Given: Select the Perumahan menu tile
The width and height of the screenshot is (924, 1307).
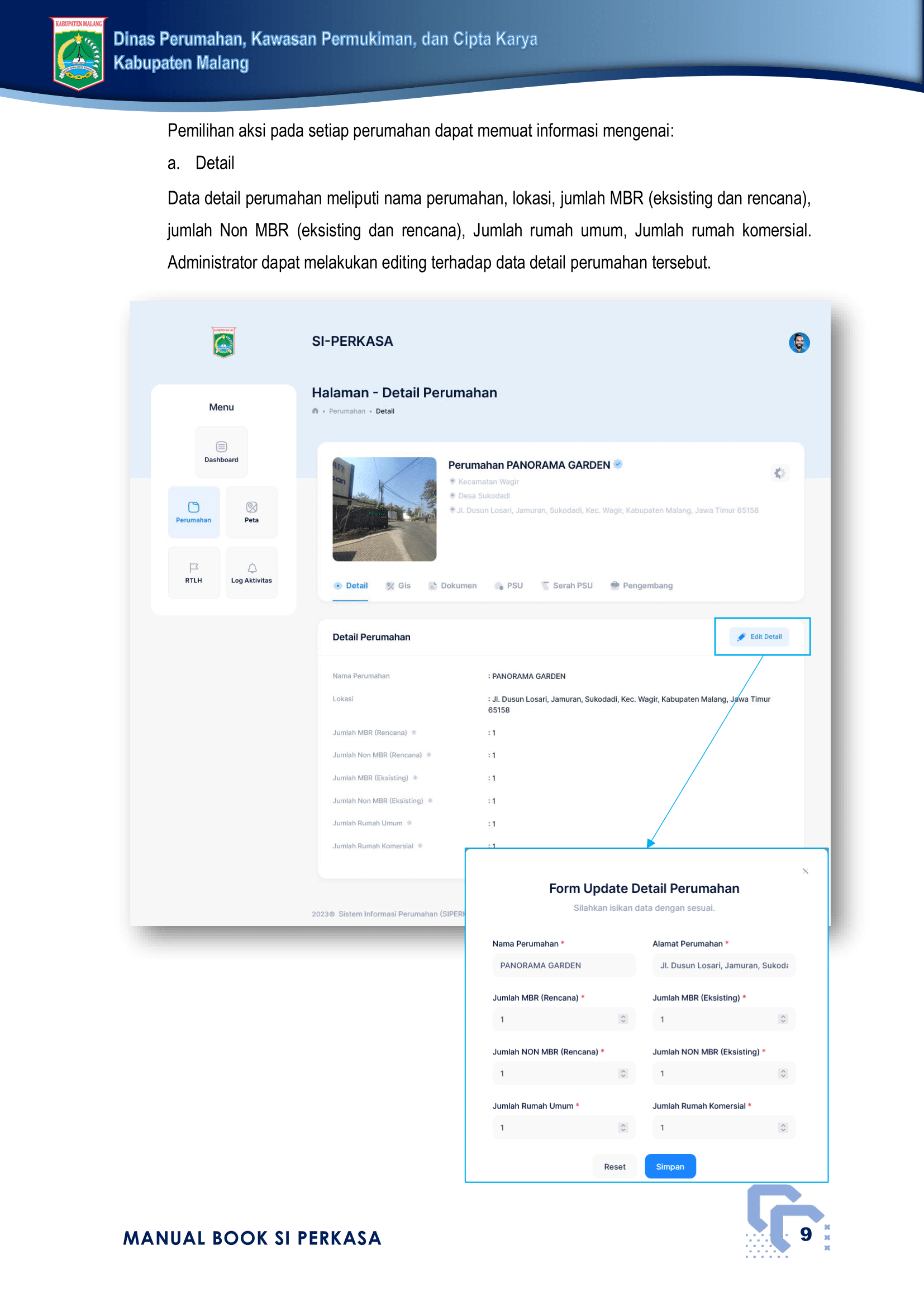Looking at the screenshot, I should point(193,512).
